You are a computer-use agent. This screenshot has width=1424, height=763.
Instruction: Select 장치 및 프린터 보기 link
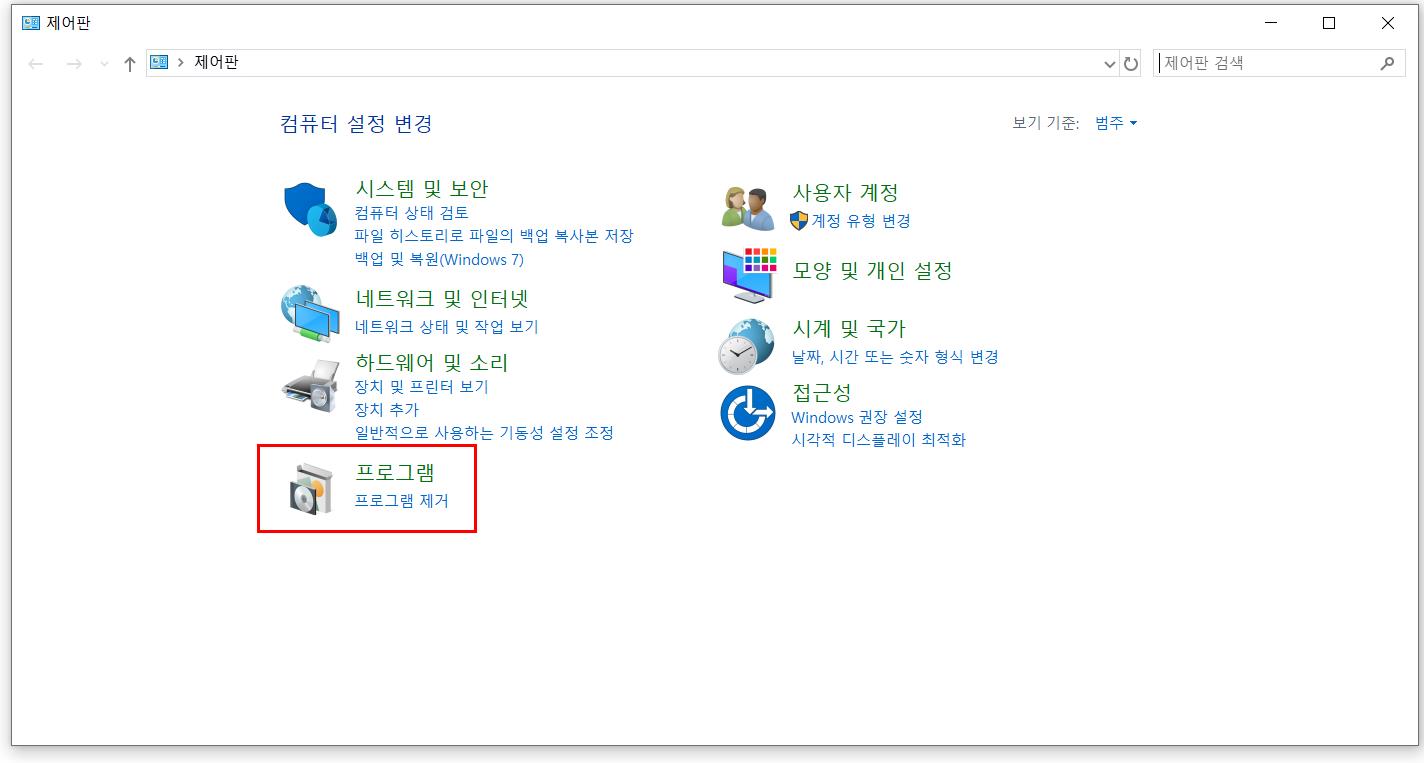coord(421,387)
